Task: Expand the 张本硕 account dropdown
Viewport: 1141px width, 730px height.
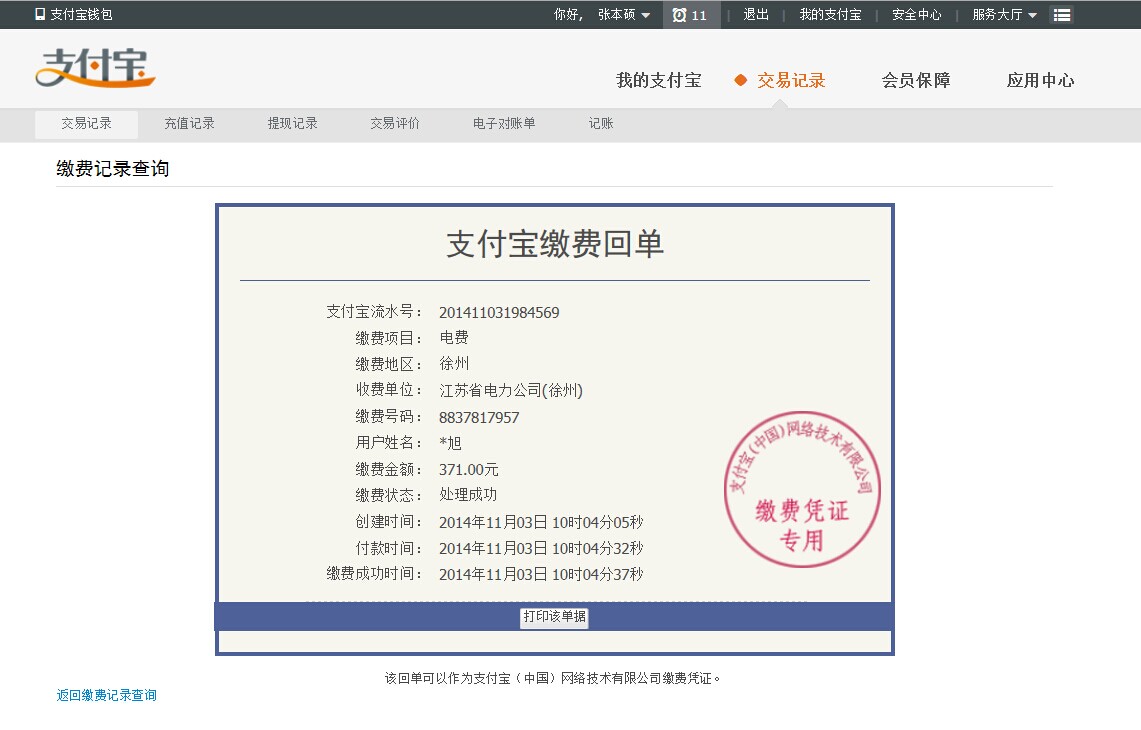Action: pyautogui.click(x=624, y=15)
